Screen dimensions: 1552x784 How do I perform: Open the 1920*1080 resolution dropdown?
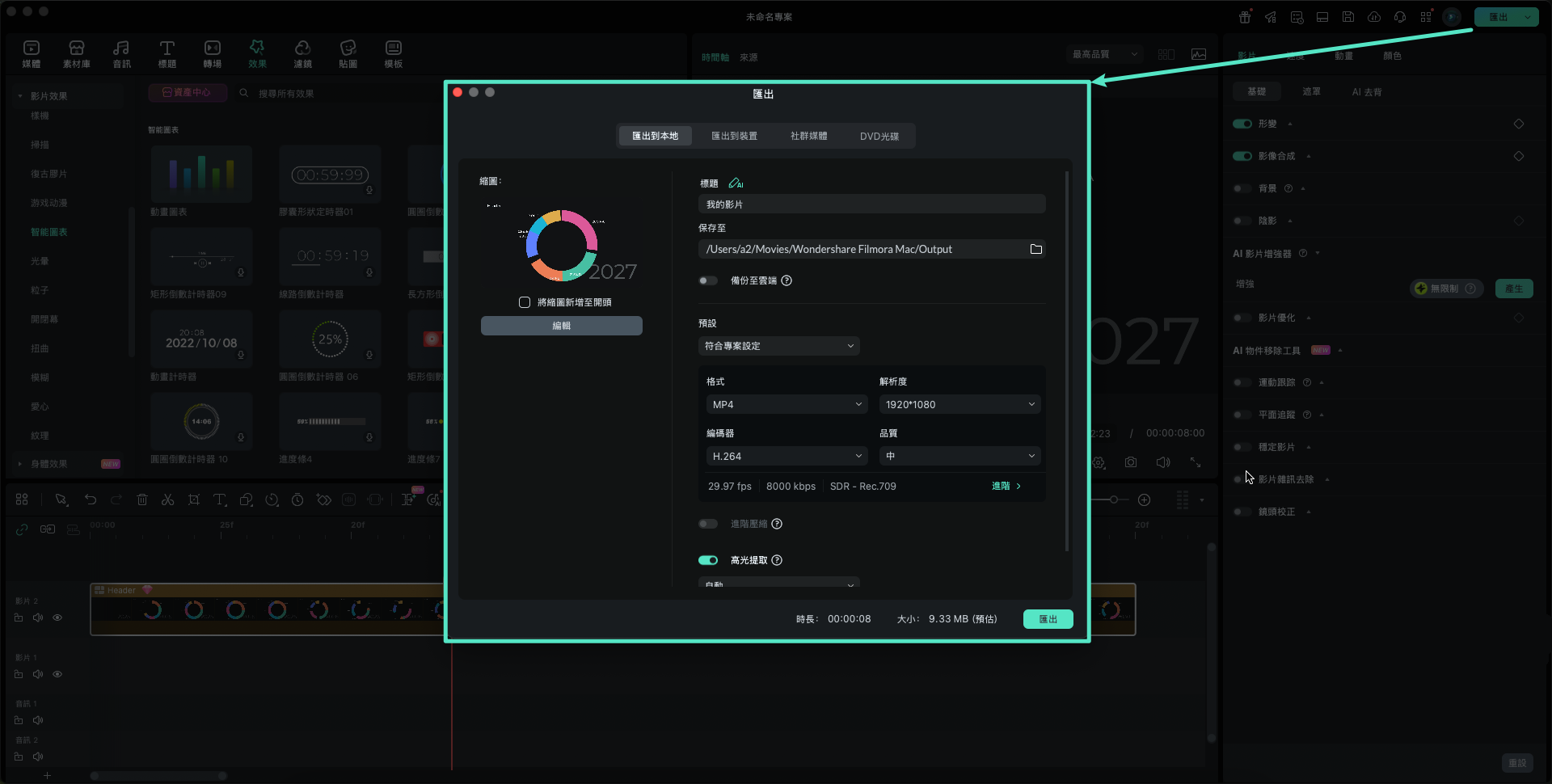coord(959,404)
